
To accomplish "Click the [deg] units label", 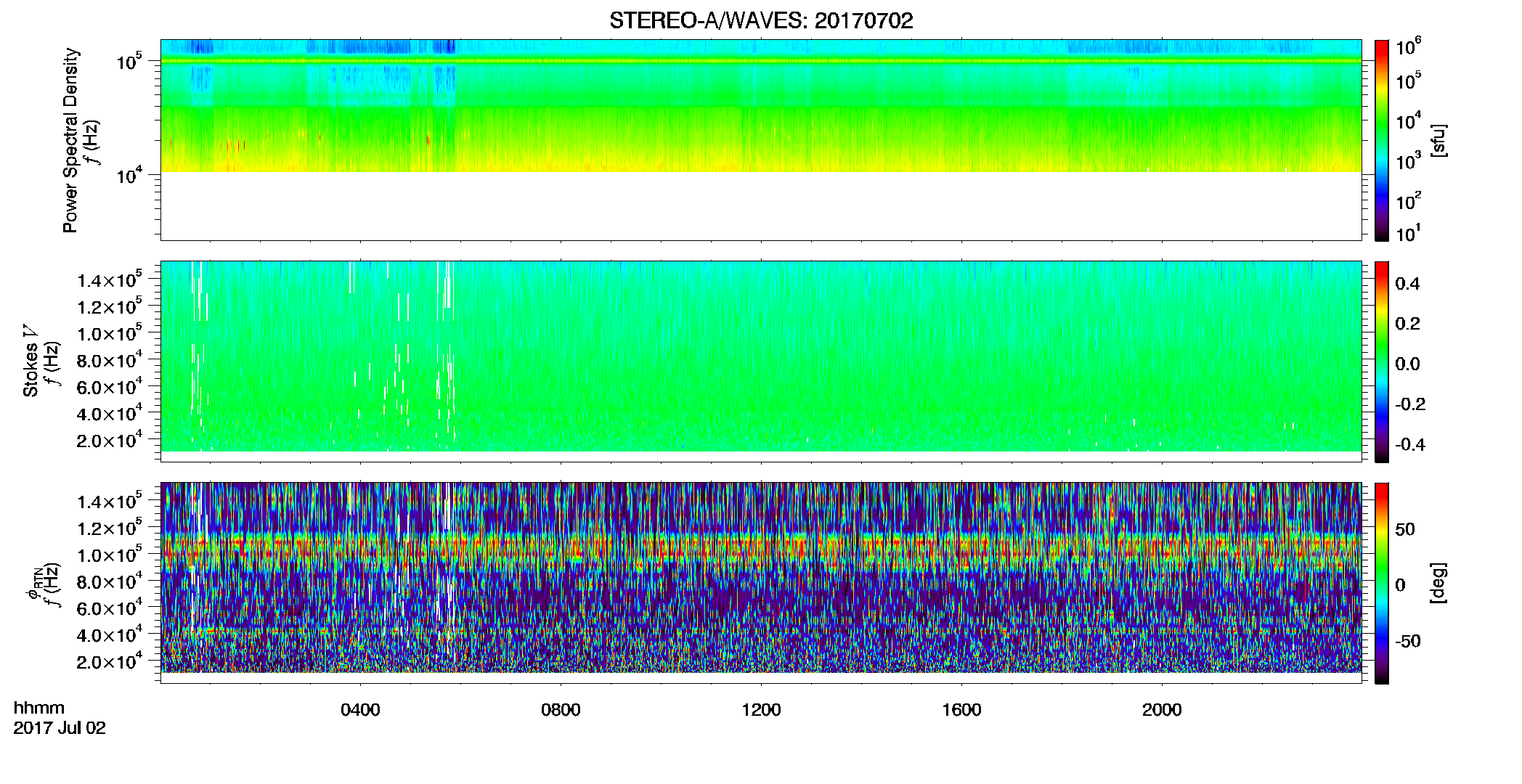I will (x=1438, y=583).
